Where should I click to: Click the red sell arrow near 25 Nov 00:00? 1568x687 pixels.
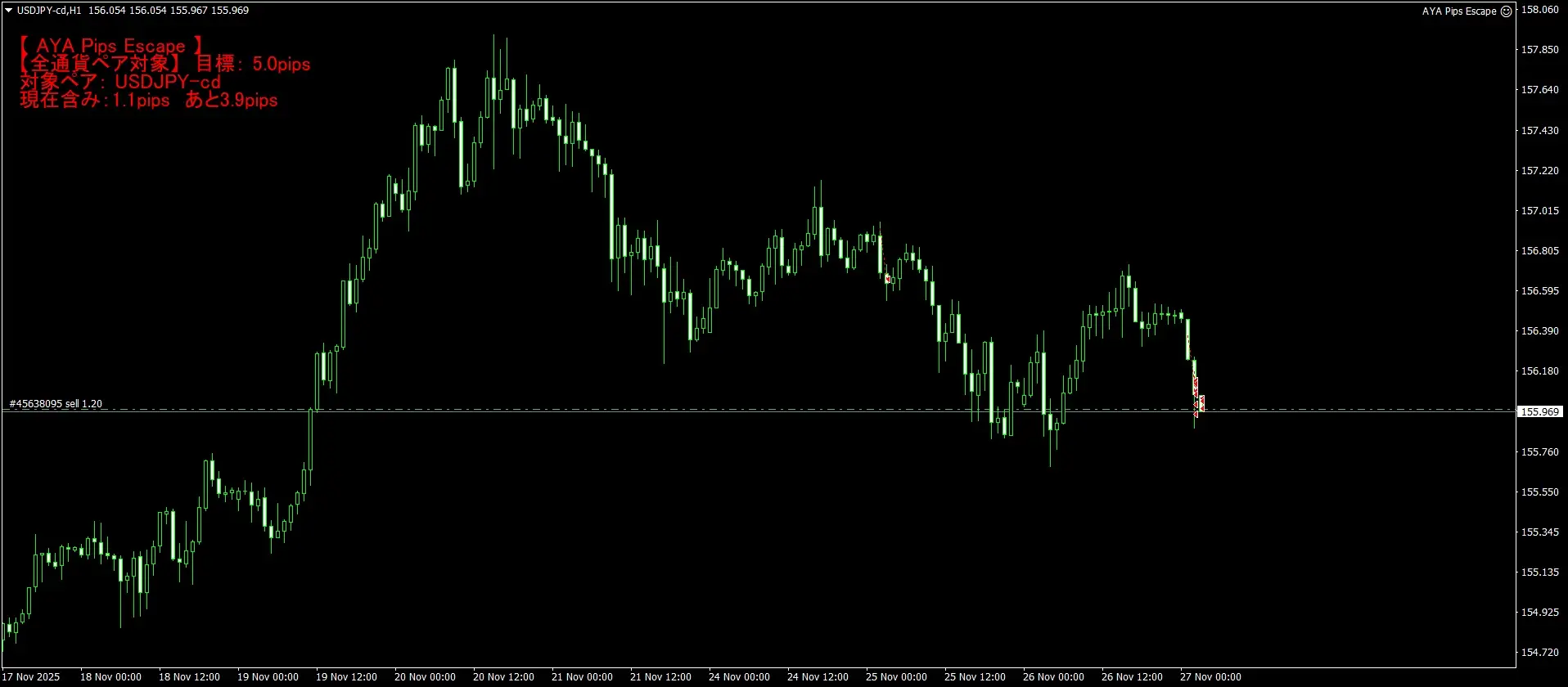[x=887, y=279]
